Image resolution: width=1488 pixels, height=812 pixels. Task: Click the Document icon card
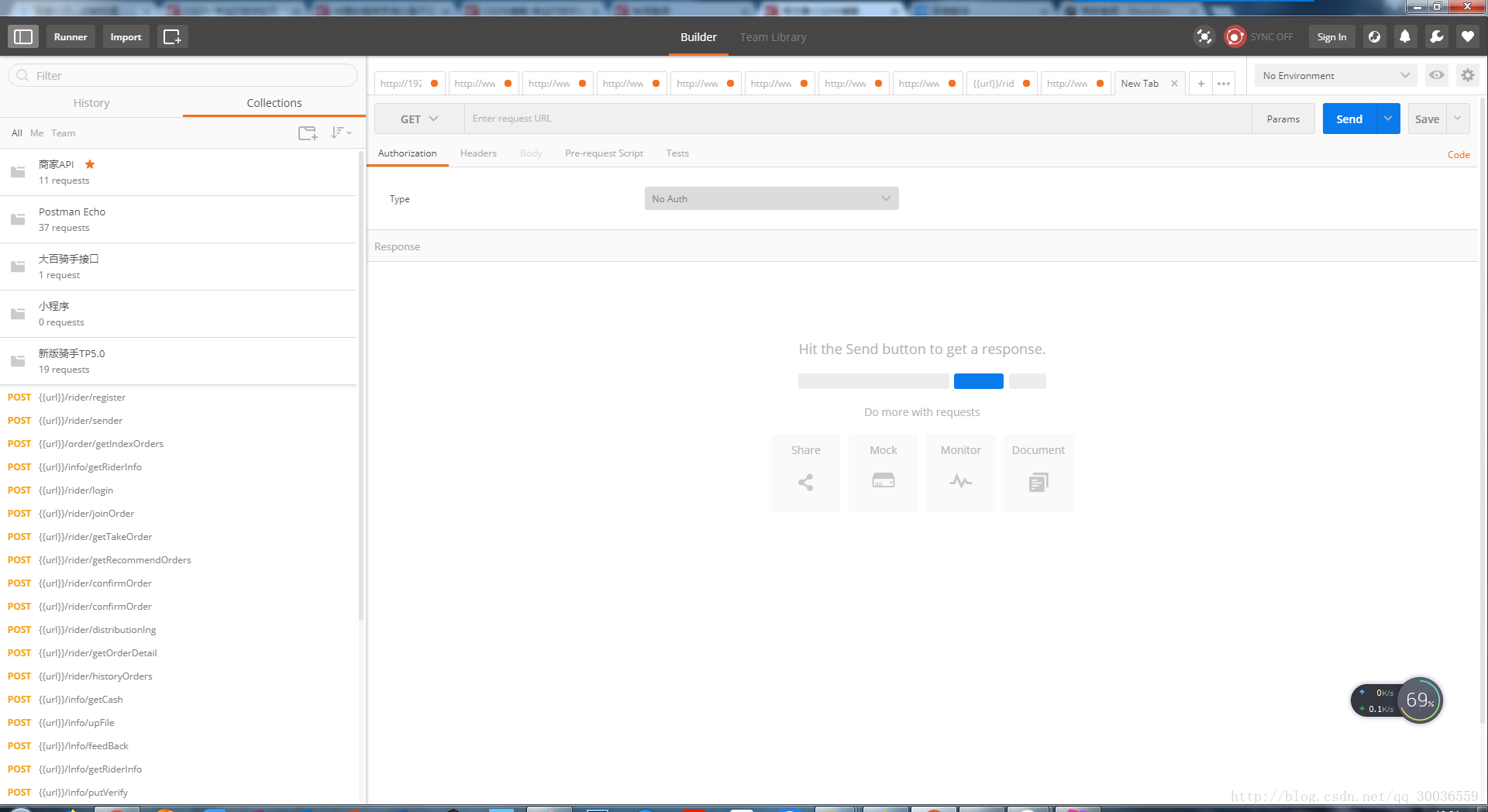coord(1038,473)
